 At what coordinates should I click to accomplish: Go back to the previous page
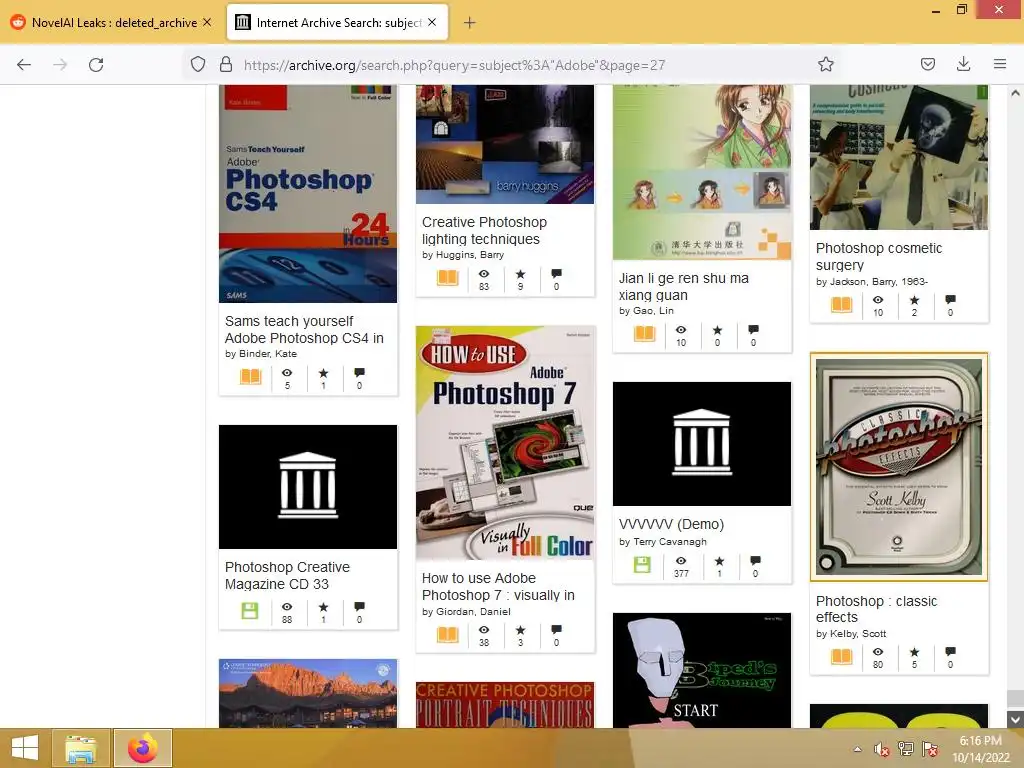click(24, 65)
